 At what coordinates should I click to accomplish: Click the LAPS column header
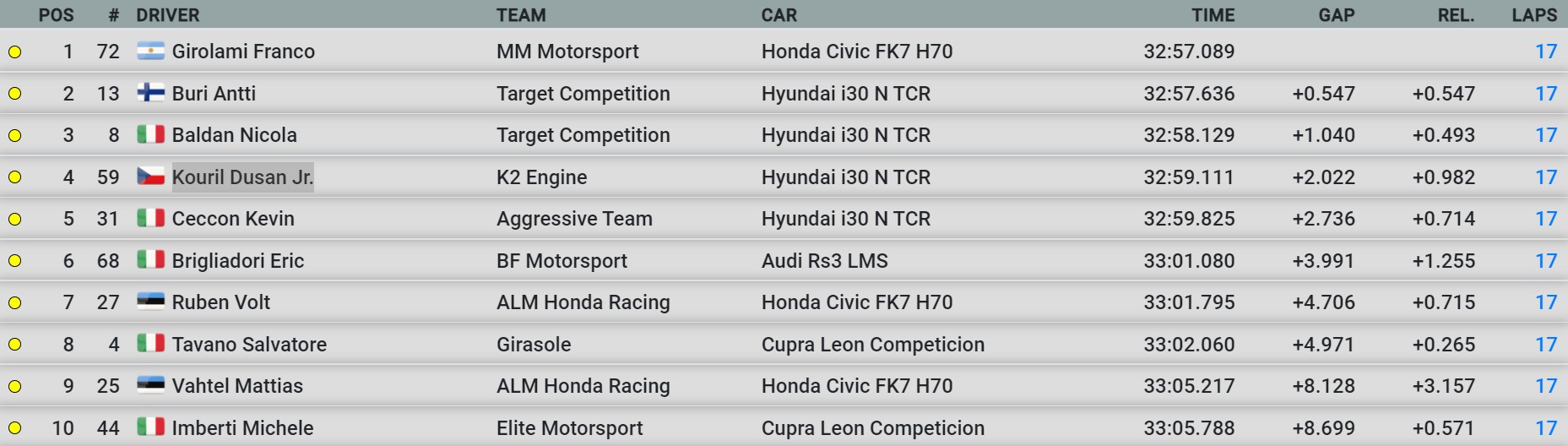click(x=1534, y=15)
